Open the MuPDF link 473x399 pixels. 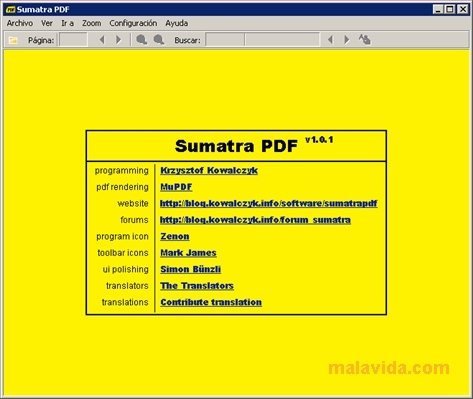(x=176, y=187)
